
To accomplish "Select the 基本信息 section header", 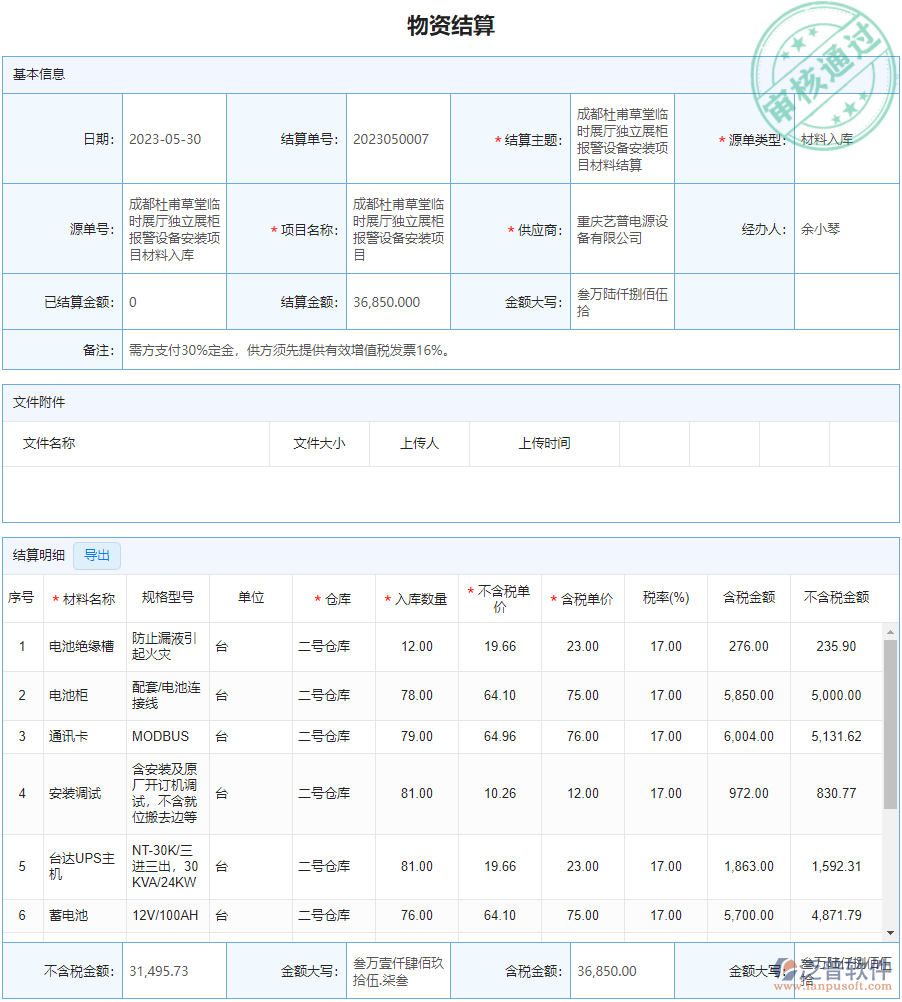I will point(36,72).
